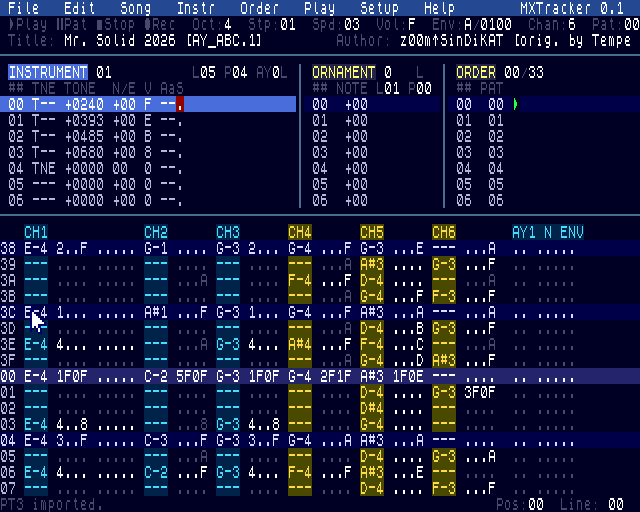Select green play marker in order list
Viewport: 640px width, 512px height.
pos(516,104)
